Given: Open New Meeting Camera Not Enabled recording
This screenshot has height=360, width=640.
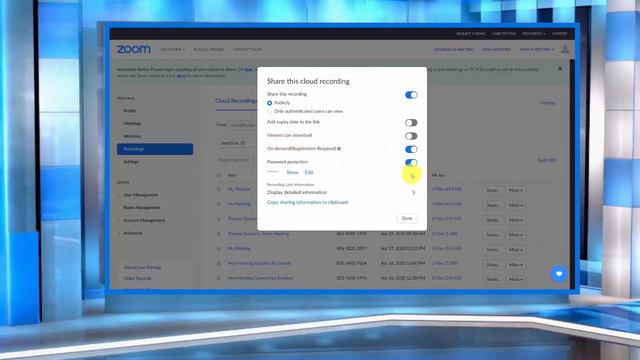Looking at the screenshot, I should [260, 278].
